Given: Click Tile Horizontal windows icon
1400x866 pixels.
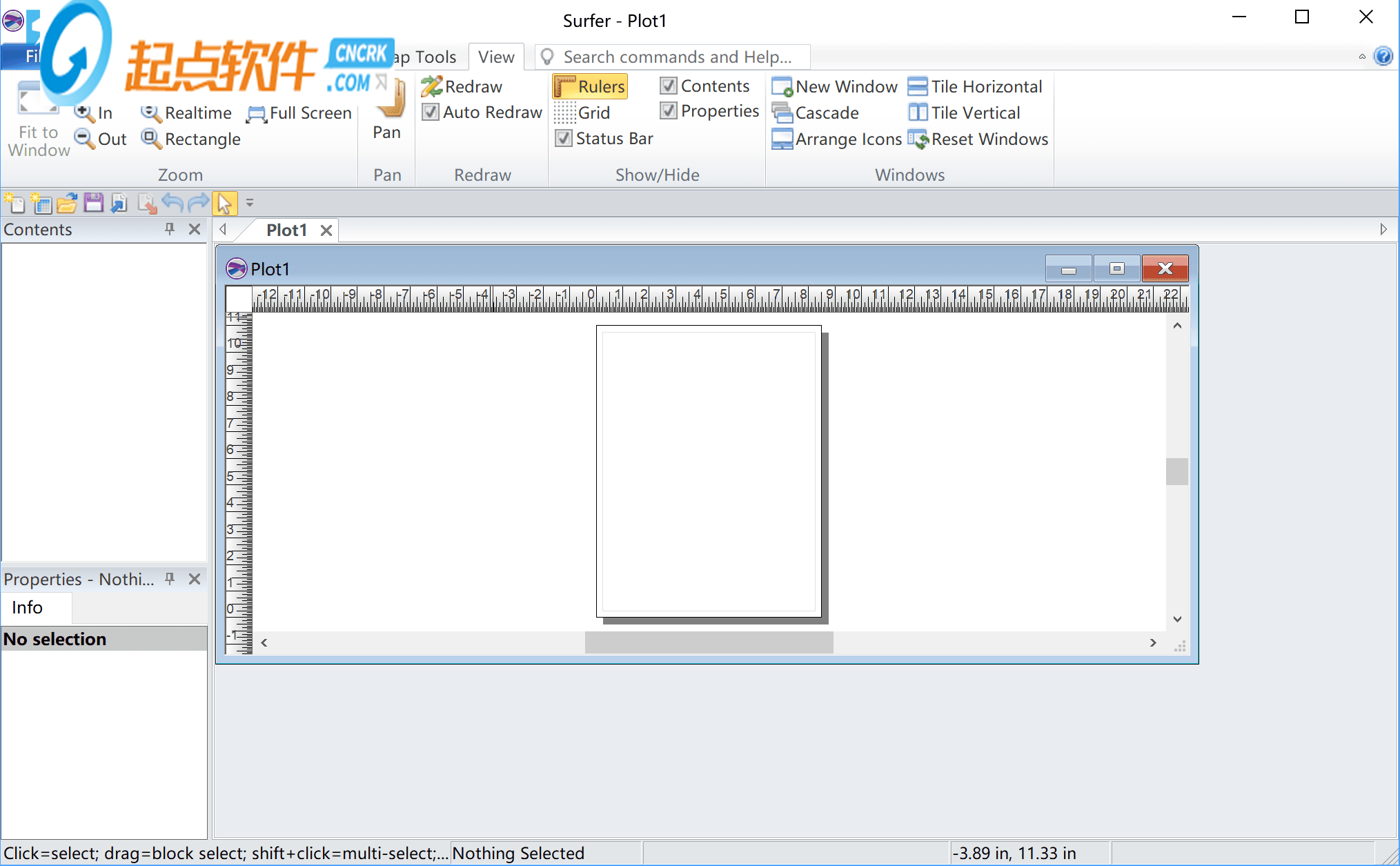Looking at the screenshot, I should click(x=917, y=86).
